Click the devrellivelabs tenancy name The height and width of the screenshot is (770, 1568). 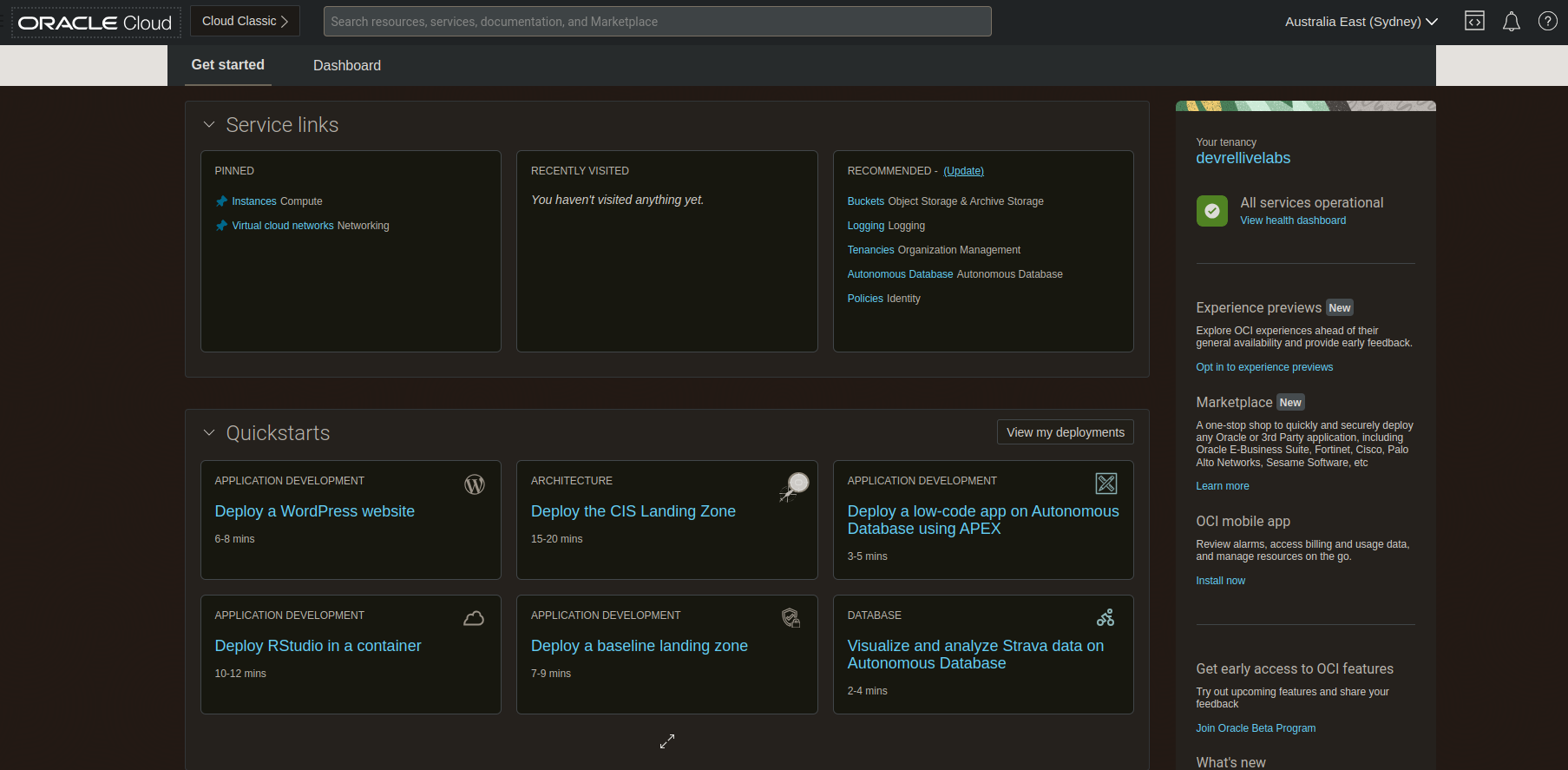(1243, 158)
